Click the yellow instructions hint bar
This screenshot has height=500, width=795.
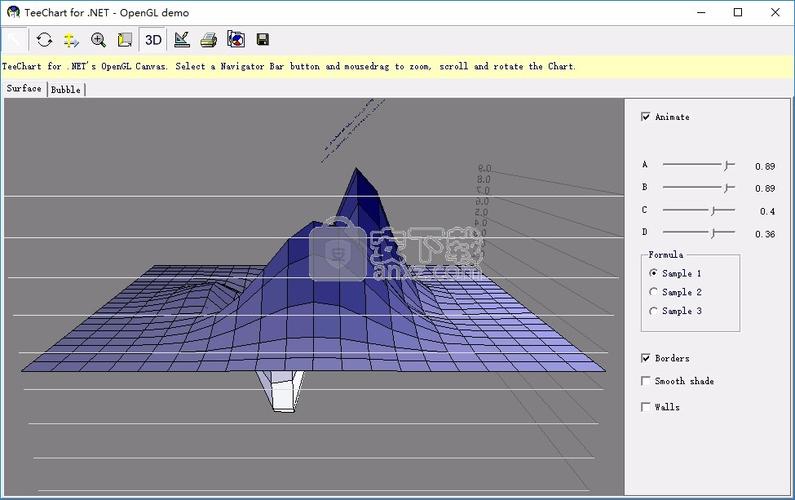[396, 66]
